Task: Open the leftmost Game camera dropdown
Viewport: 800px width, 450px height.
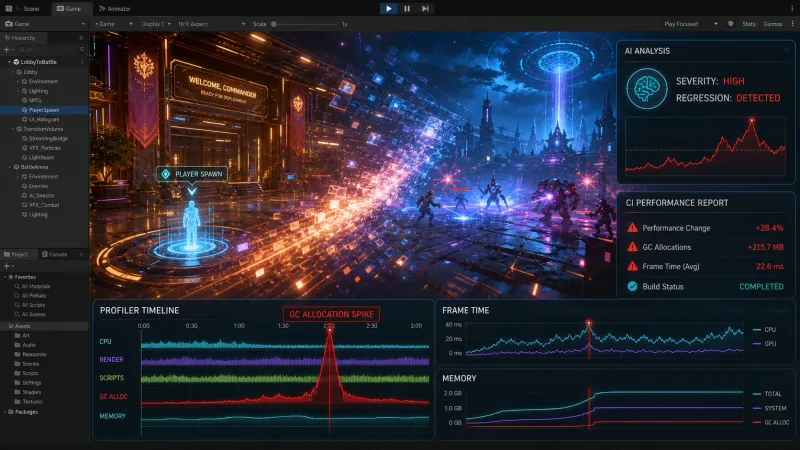Action: (x=45, y=24)
